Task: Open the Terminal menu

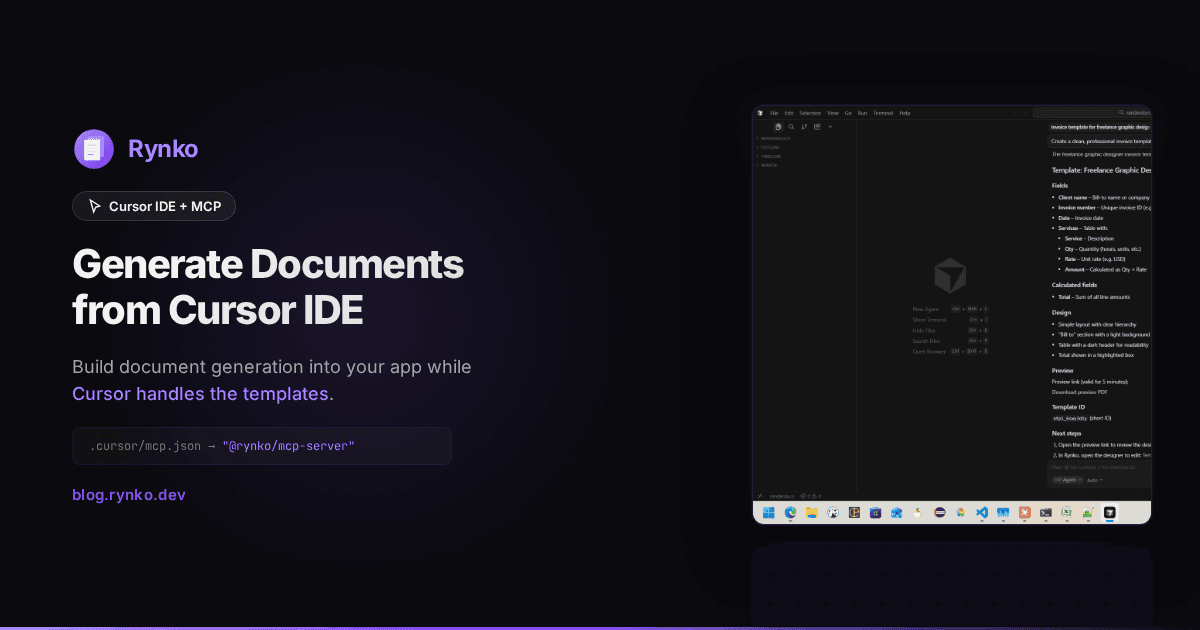Action: click(x=883, y=113)
